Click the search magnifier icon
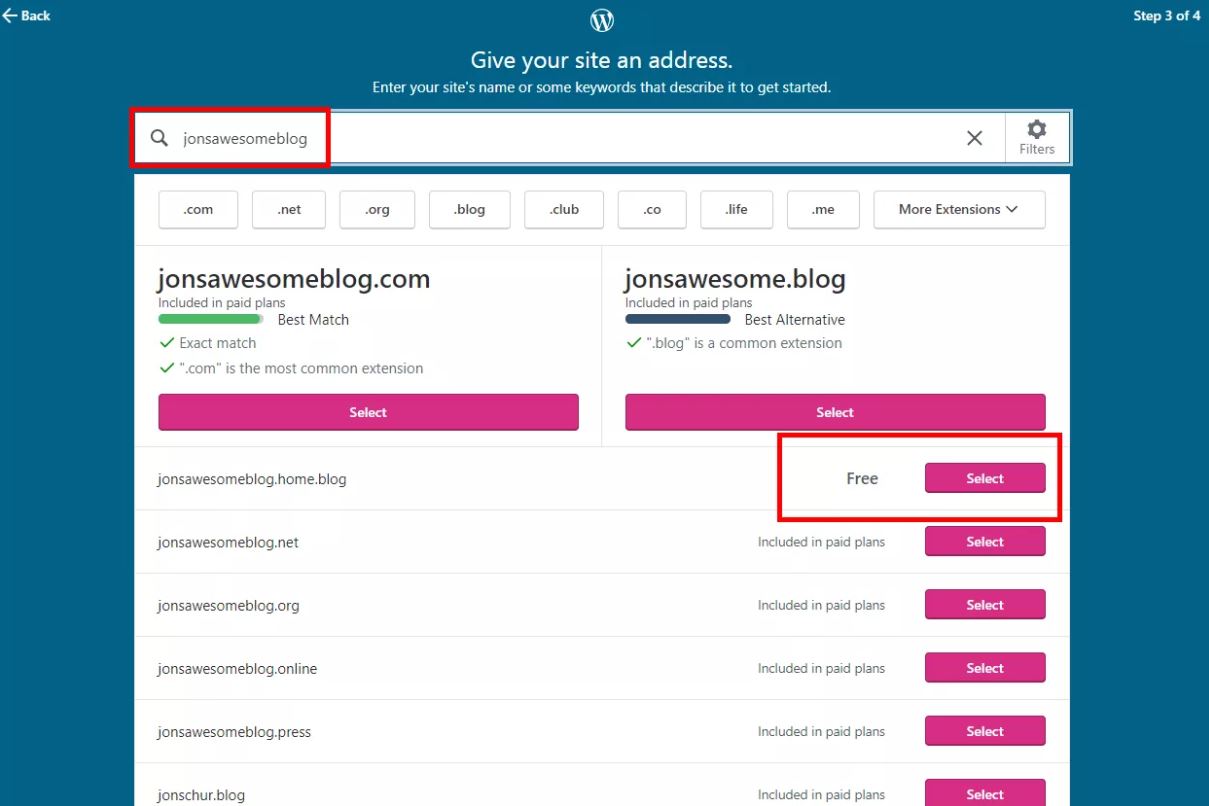This screenshot has height=806, width=1209. pos(159,138)
